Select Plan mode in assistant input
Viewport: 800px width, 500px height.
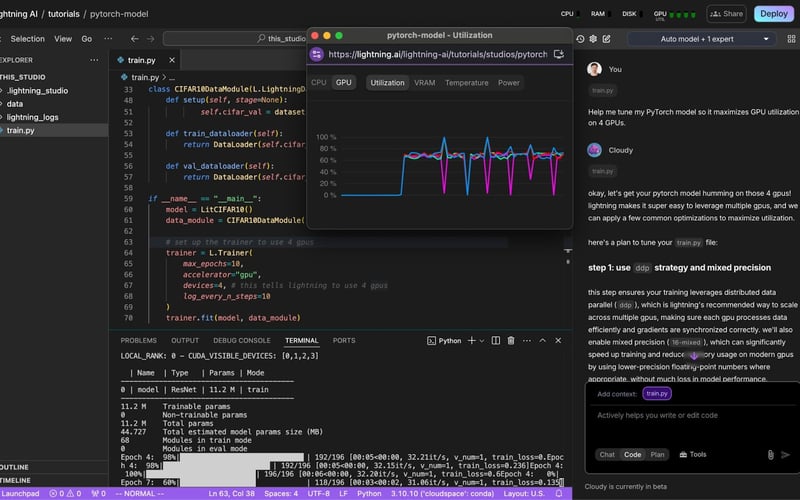click(657, 455)
